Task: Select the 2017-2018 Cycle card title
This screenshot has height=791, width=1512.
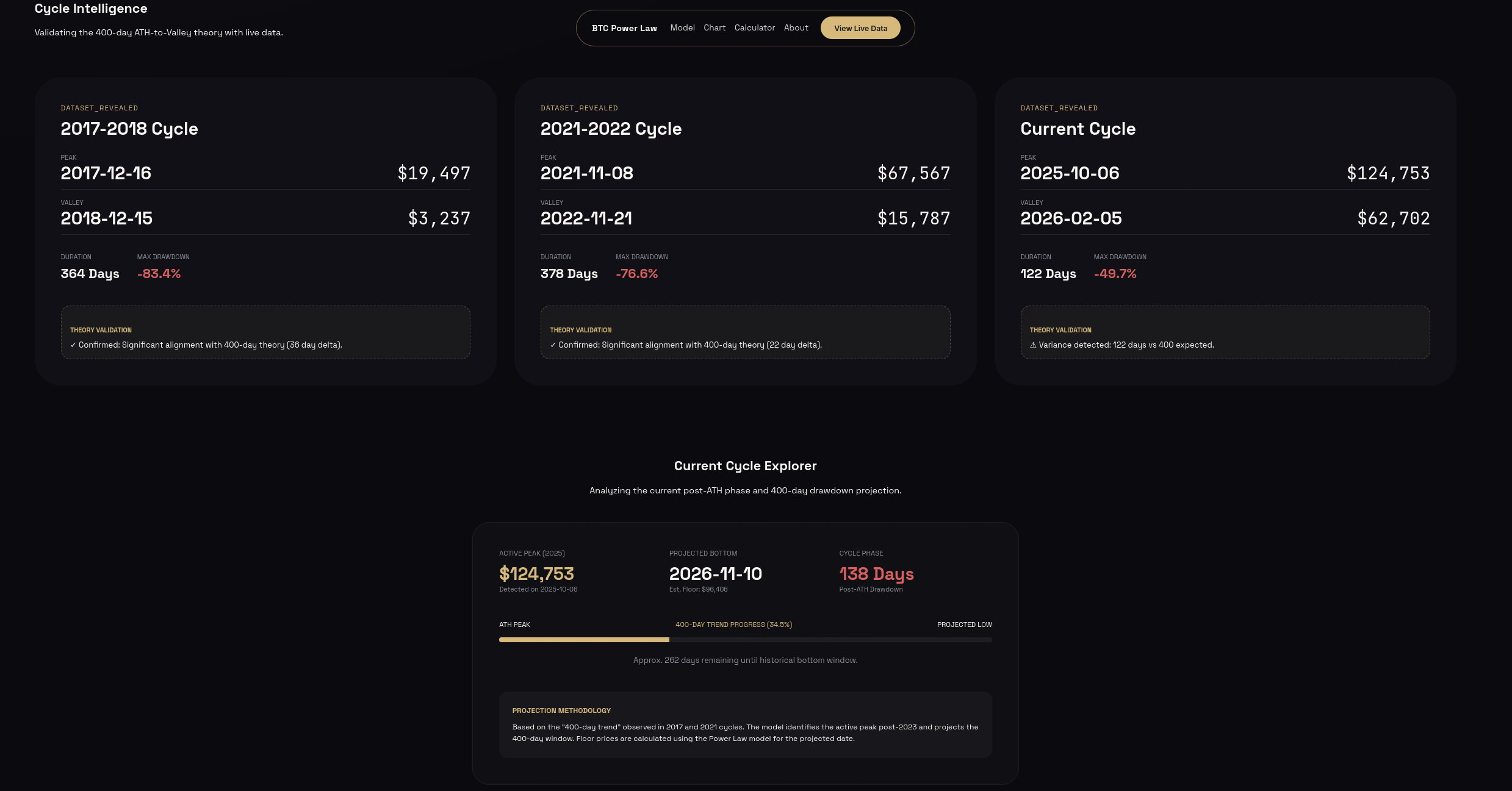Action: pyautogui.click(x=129, y=129)
